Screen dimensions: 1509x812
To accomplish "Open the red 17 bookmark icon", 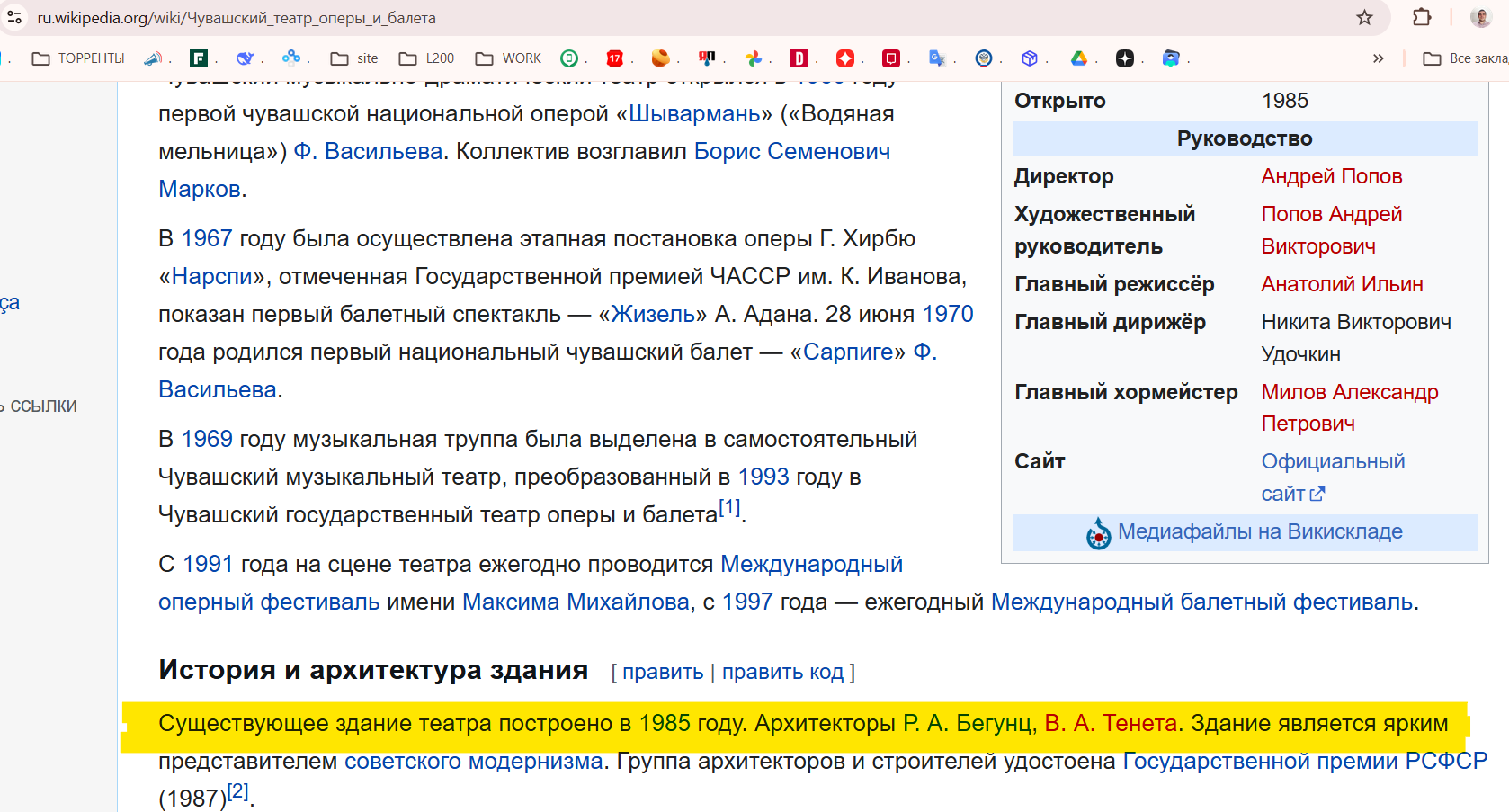I will click(x=615, y=58).
